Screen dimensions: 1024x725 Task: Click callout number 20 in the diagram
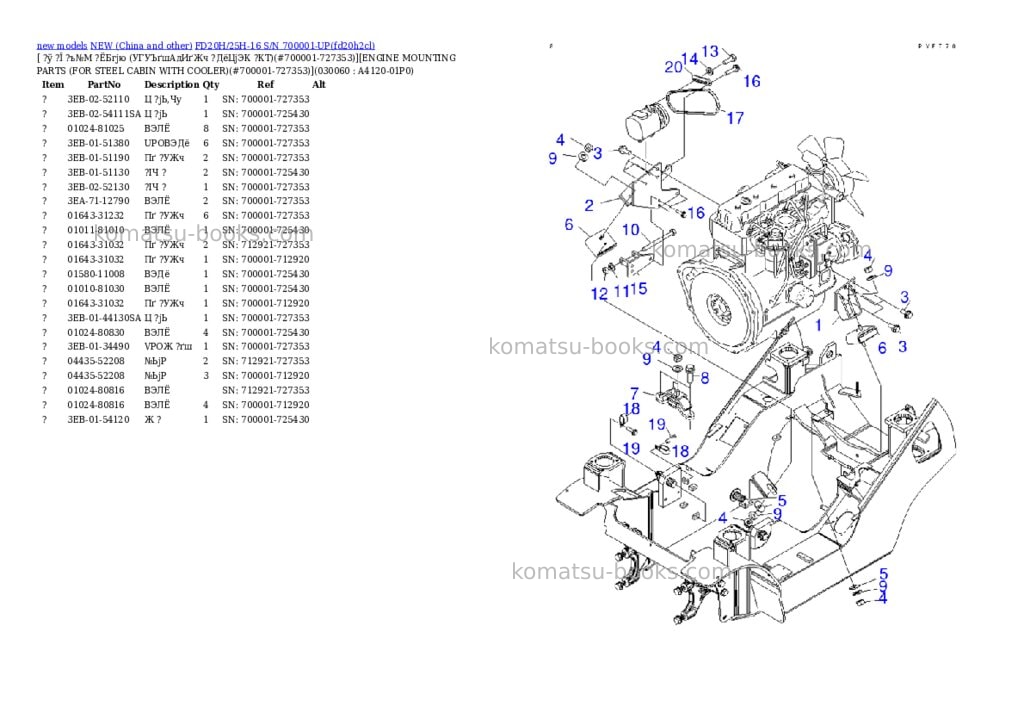[673, 67]
